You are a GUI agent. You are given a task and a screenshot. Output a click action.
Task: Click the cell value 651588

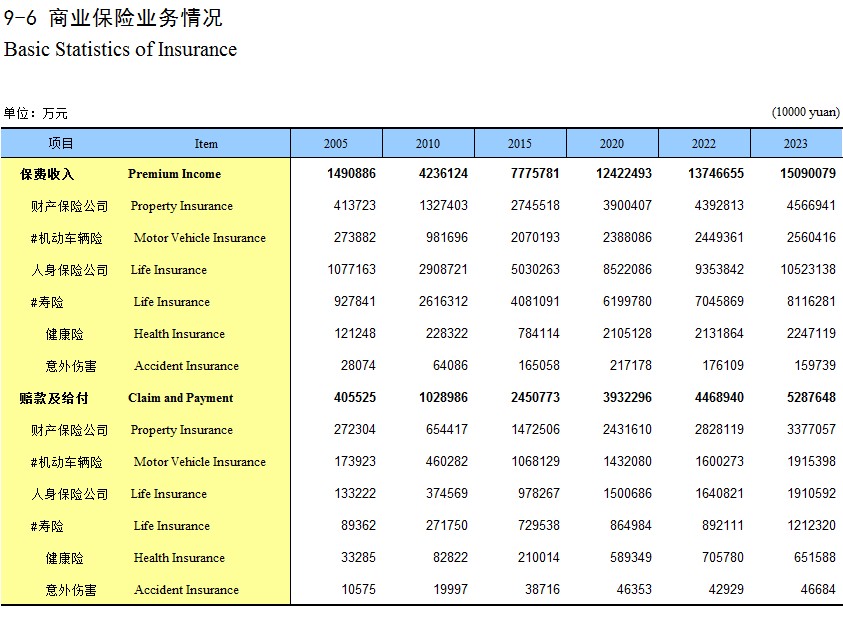click(x=815, y=557)
